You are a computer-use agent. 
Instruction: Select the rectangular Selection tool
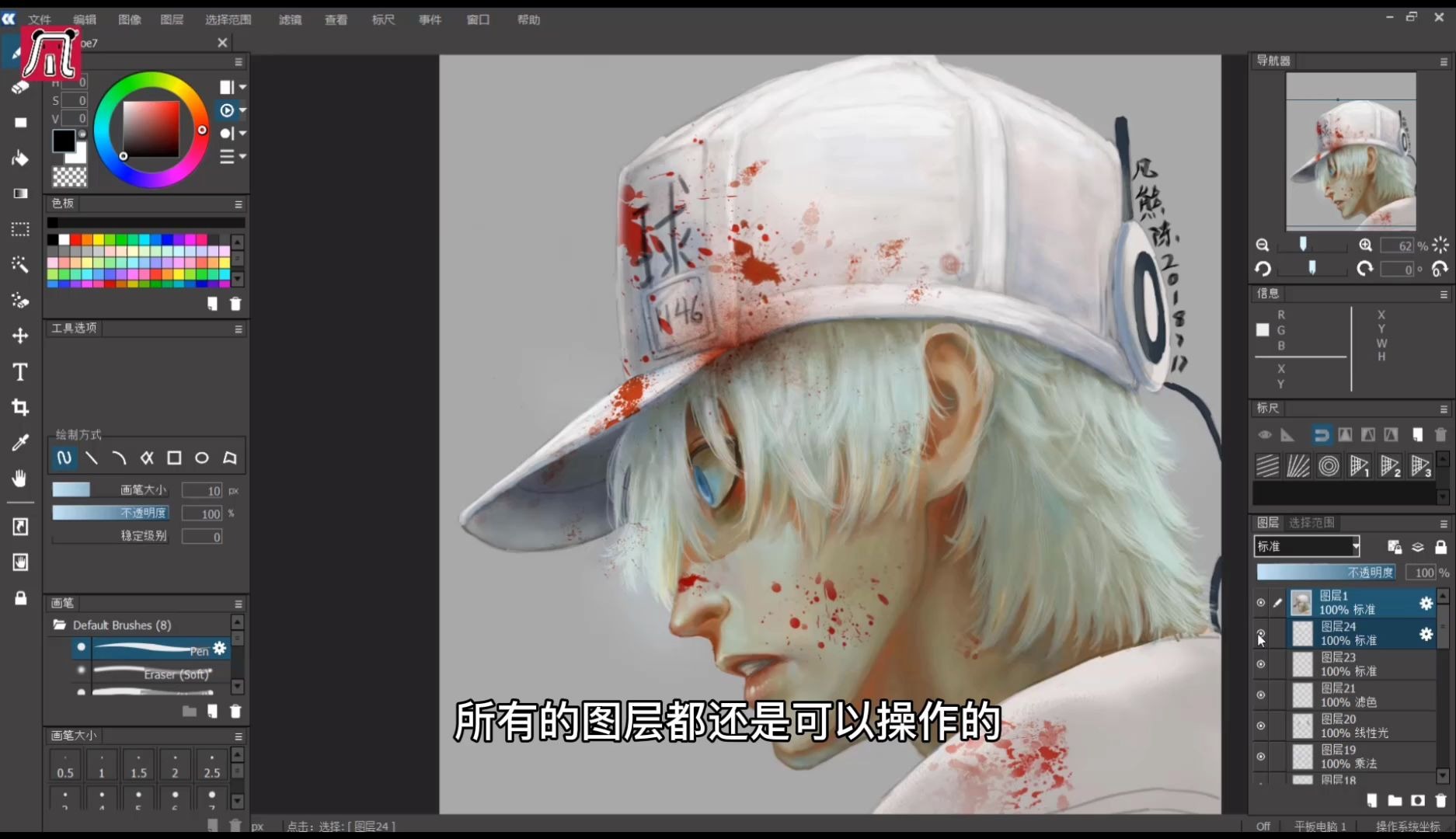point(20,229)
